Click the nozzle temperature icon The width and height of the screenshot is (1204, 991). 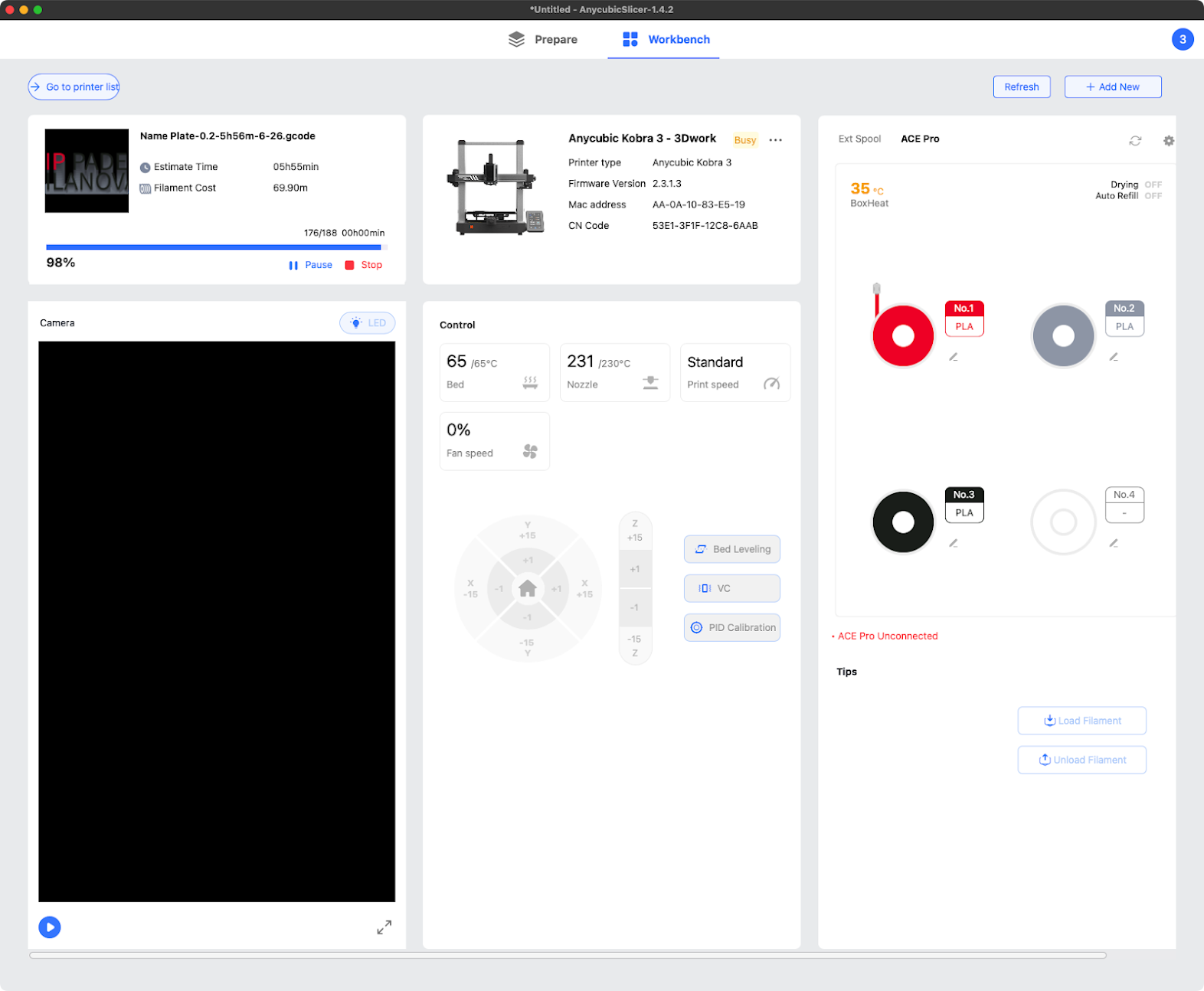(650, 382)
